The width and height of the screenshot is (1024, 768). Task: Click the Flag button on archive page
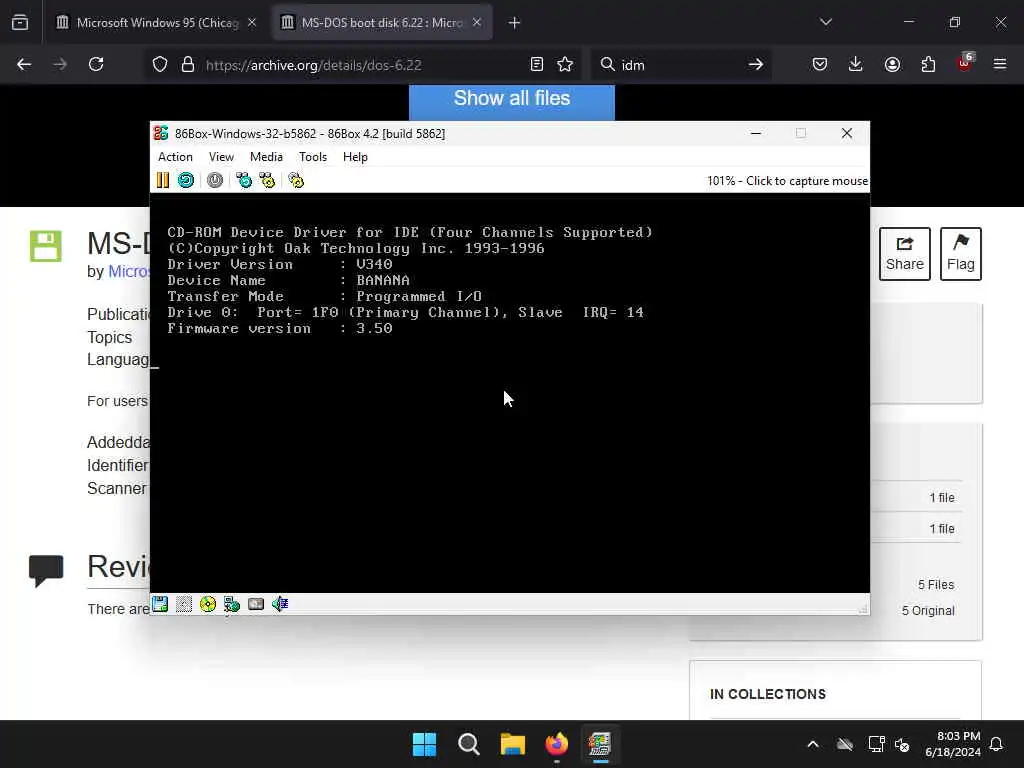click(961, 254)
